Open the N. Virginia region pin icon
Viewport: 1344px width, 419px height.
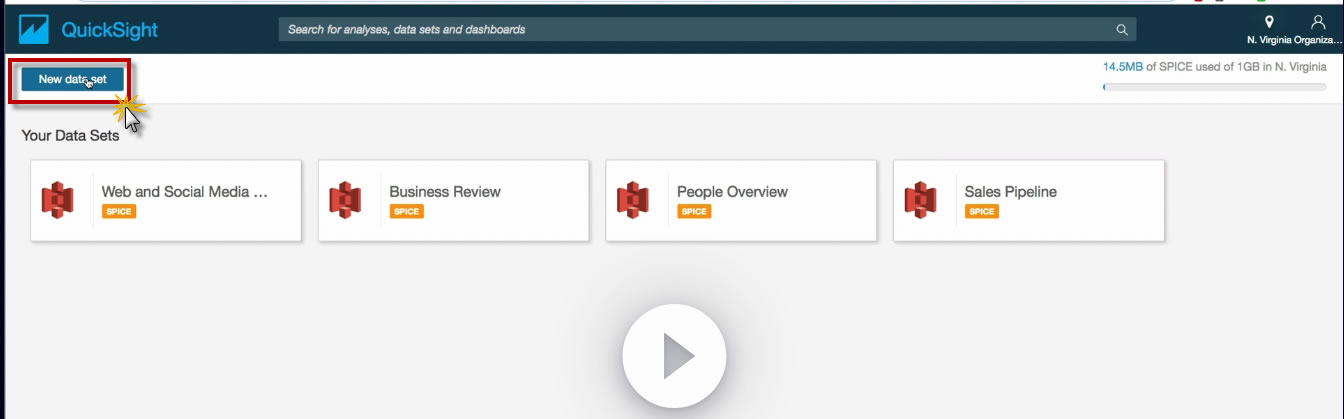(x=1269, y=21)
